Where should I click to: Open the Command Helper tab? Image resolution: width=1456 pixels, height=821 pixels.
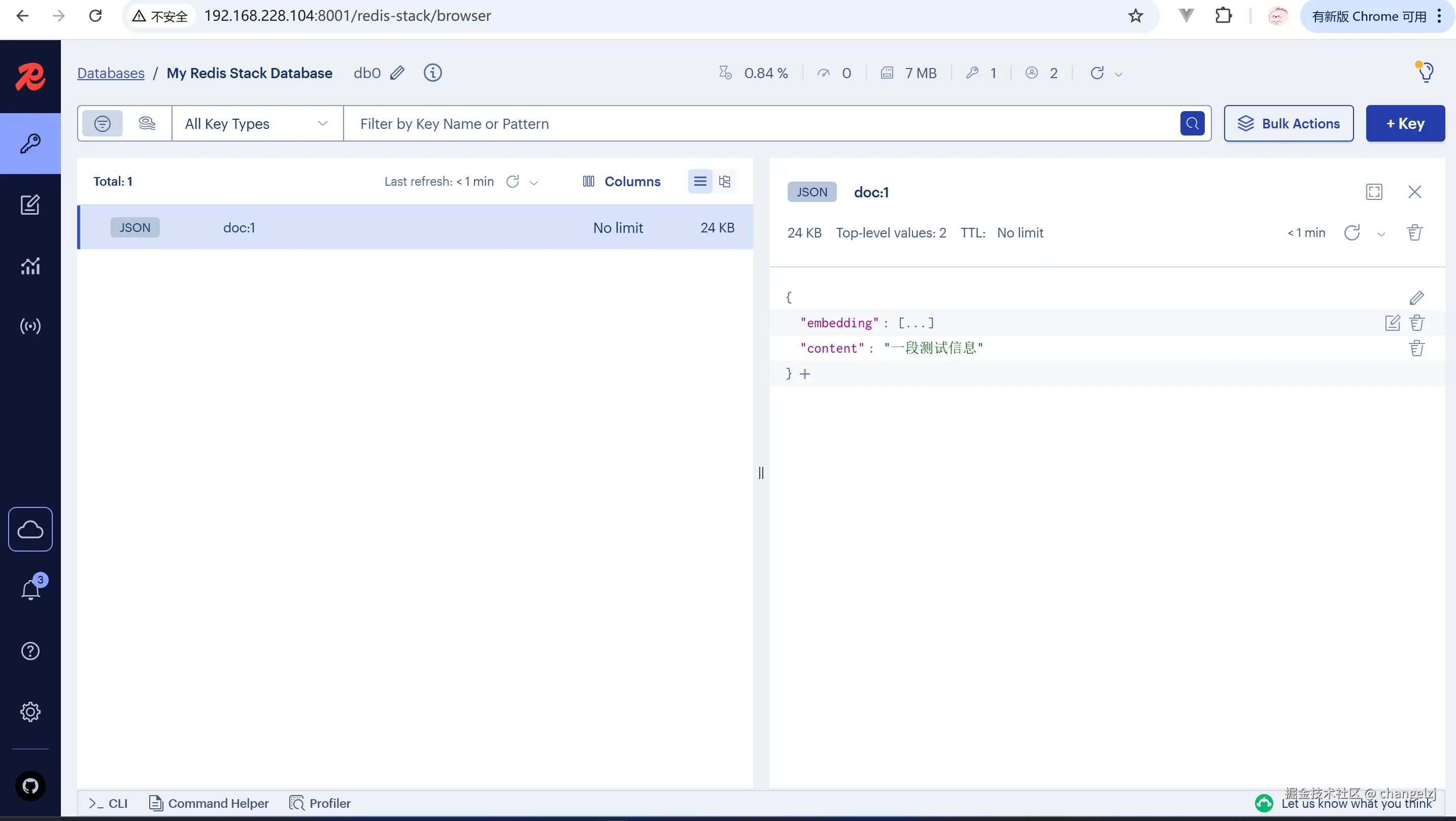coord(209,803)
